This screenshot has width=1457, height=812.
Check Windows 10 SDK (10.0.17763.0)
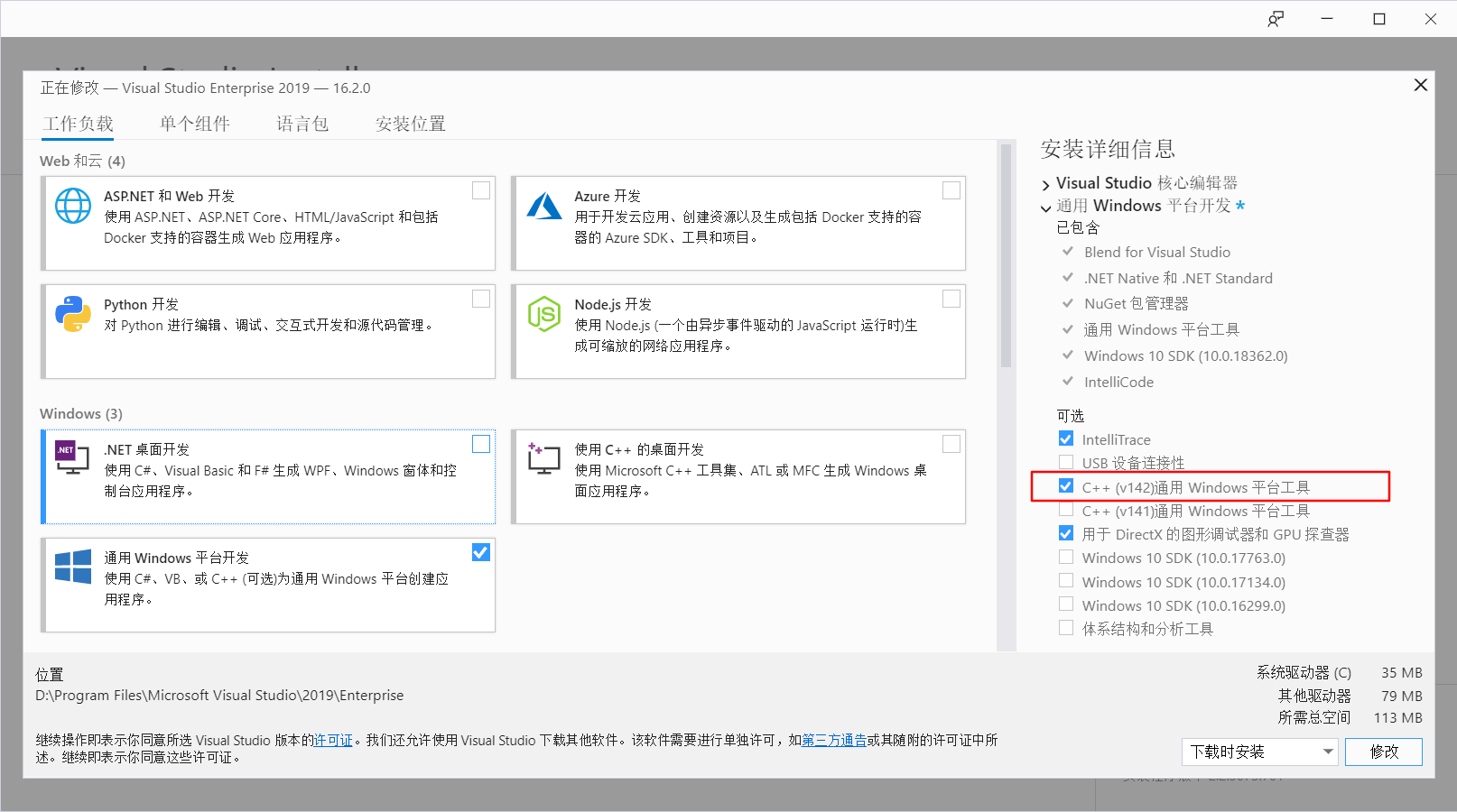pos(1066,557)
